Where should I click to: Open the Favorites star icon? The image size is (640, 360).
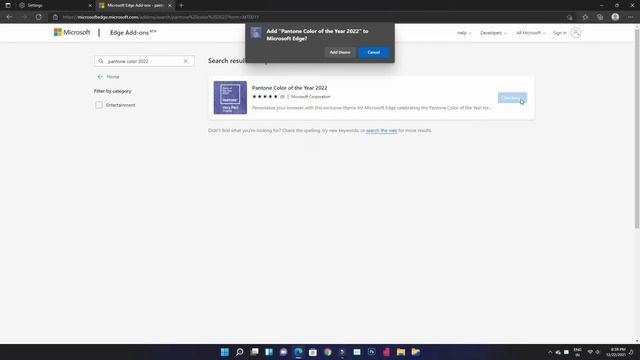click(585, 17)
